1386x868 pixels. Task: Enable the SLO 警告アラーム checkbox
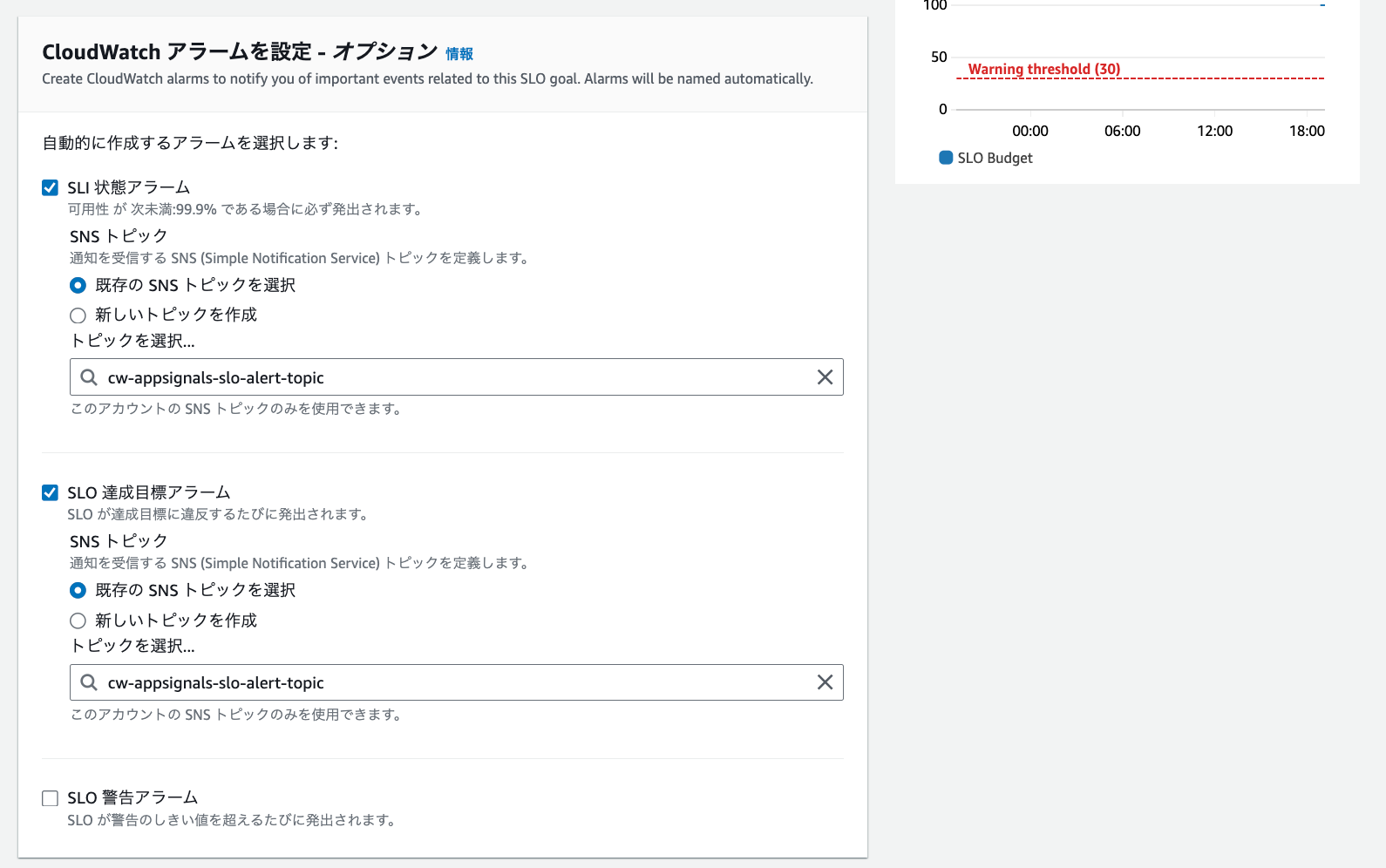pos(51,798)
